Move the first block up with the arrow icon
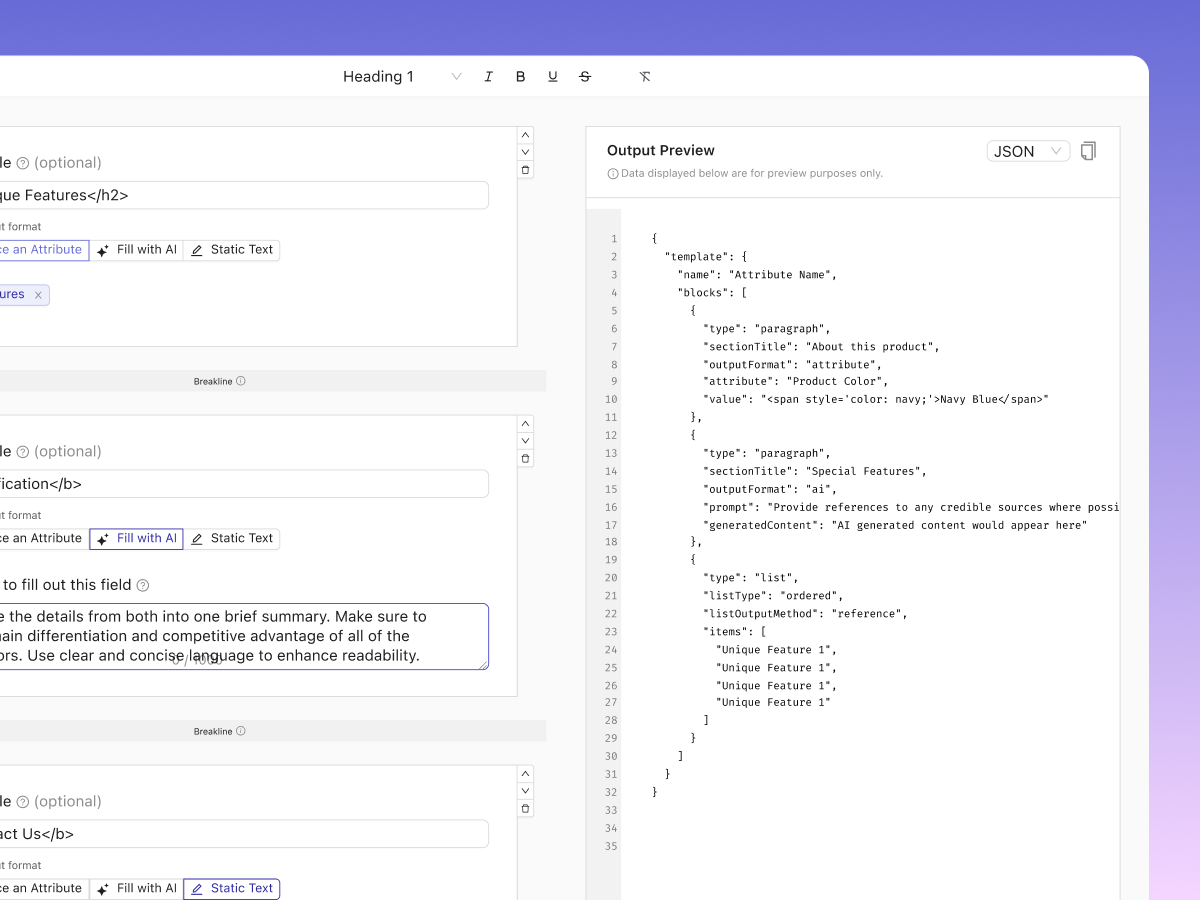 click(525, 134)
